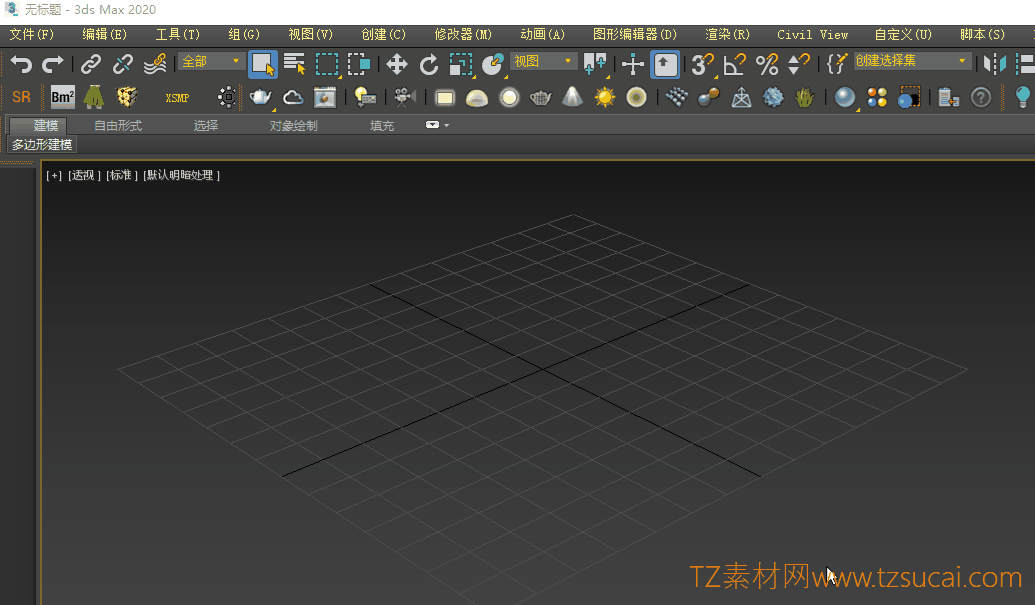
Task: Click the Undo arrow icon
Action: coord(21,65)
